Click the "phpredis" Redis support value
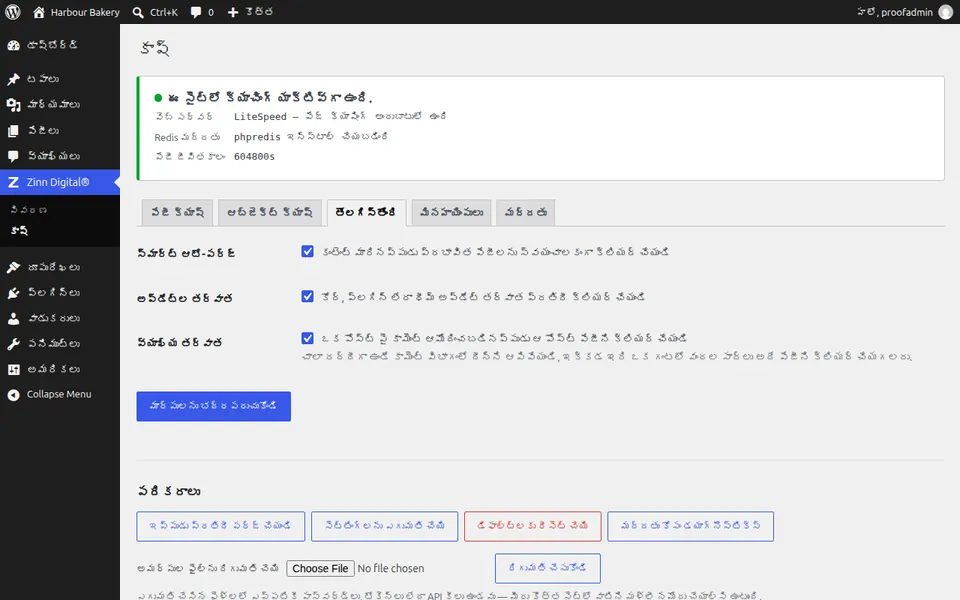 pyautogui.click(x=257, y=137)
